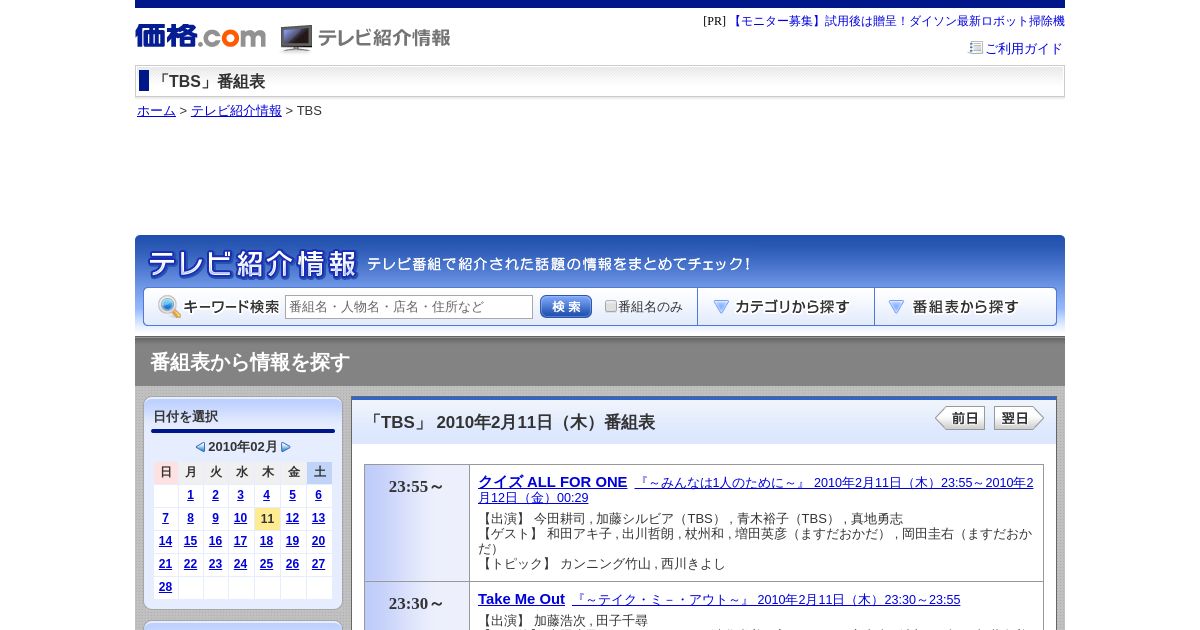Expand カテゴリから探す dropdown
Image resolution: width=1200 pixels, height=630 pixels.
[x=786, y=307]
